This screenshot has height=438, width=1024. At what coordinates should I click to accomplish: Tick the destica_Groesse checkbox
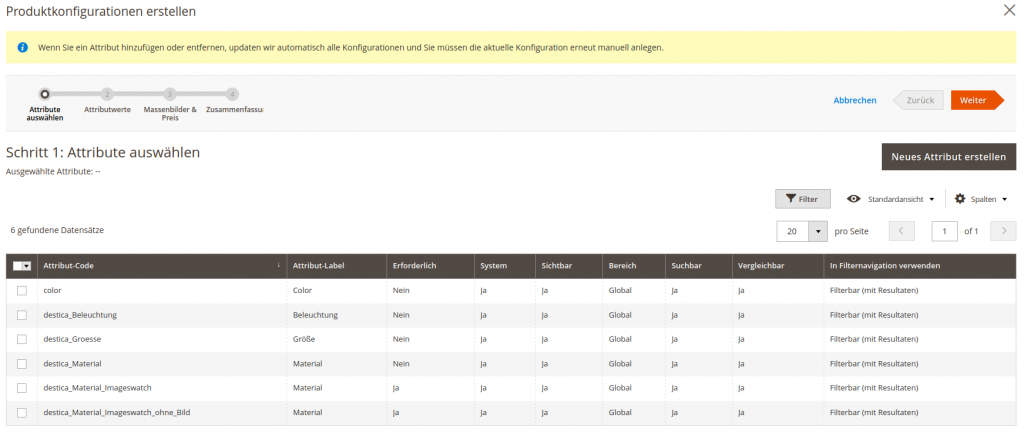tap(22, 339)
